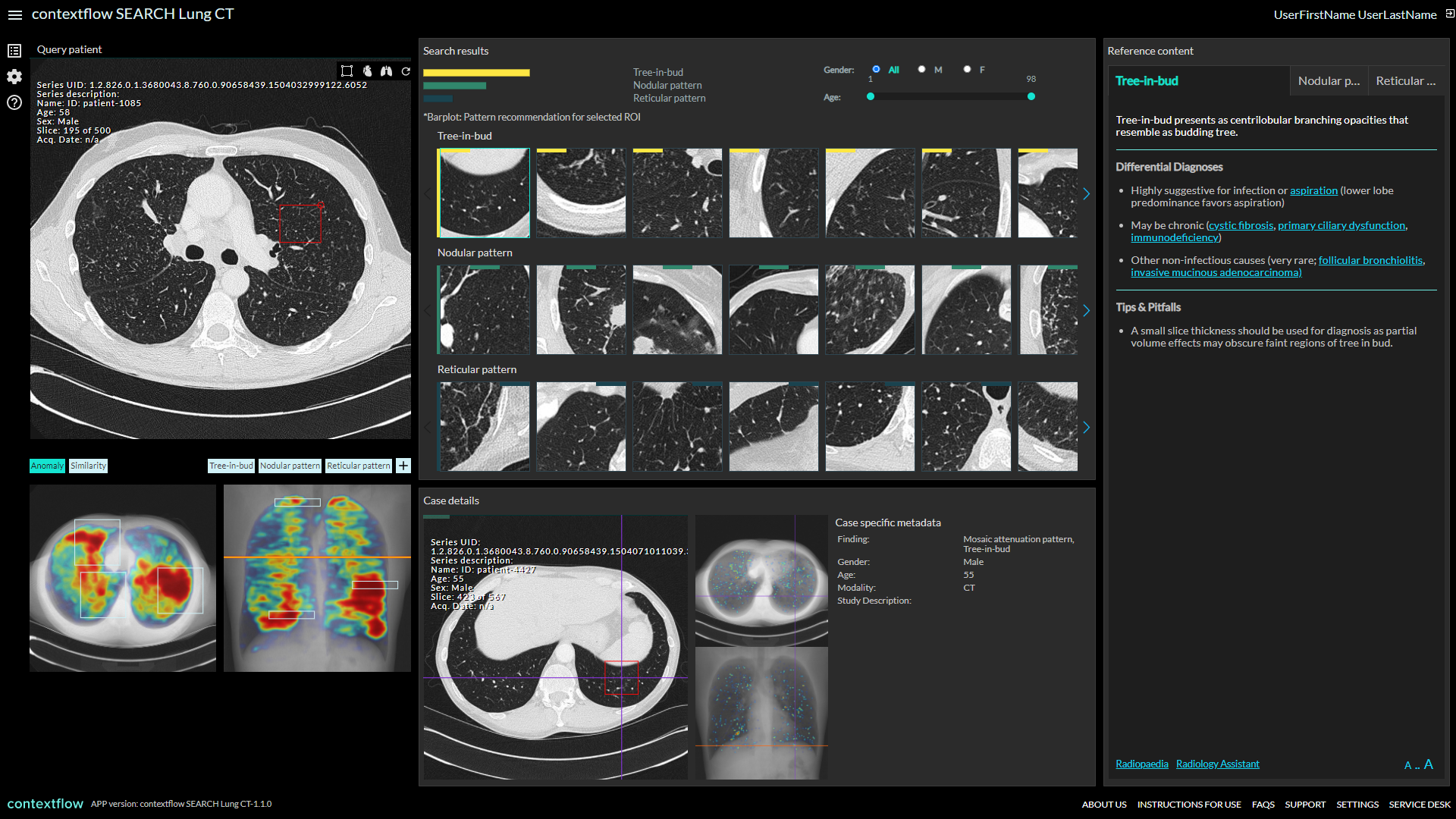Open the settings gear in the sidebar
Image resolution: width=1456 pixels, height=819 pixels.
coord(13,77)
